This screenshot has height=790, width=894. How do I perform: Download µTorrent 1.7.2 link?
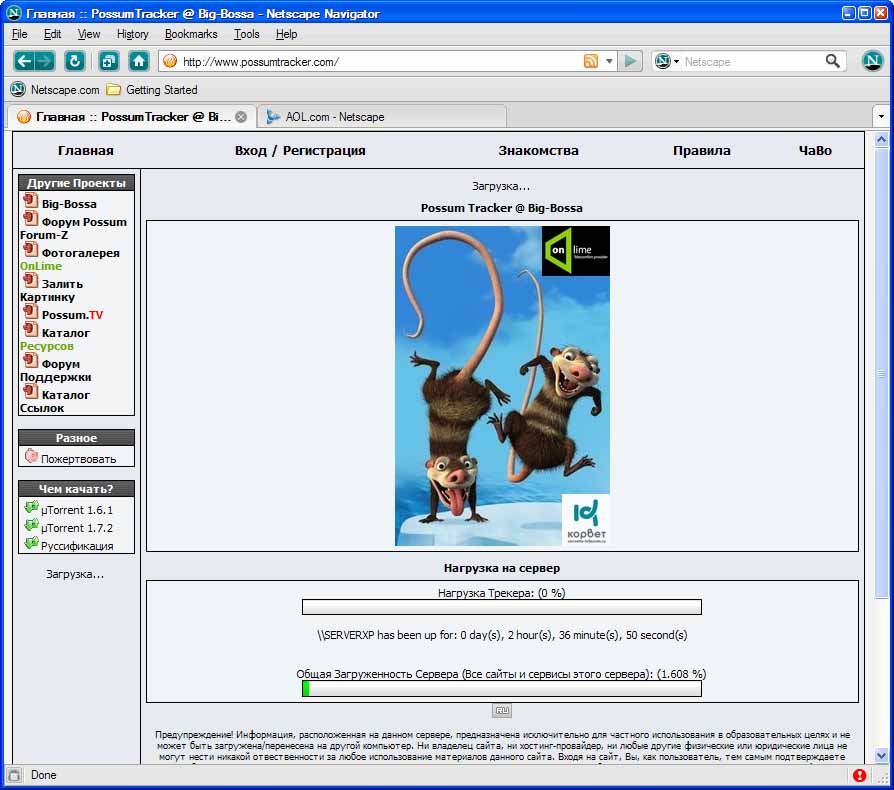coord(77,528)
